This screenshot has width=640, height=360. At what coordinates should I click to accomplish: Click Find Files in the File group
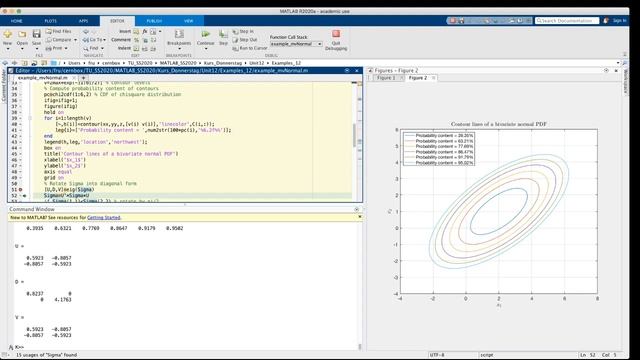coord(58,31)
